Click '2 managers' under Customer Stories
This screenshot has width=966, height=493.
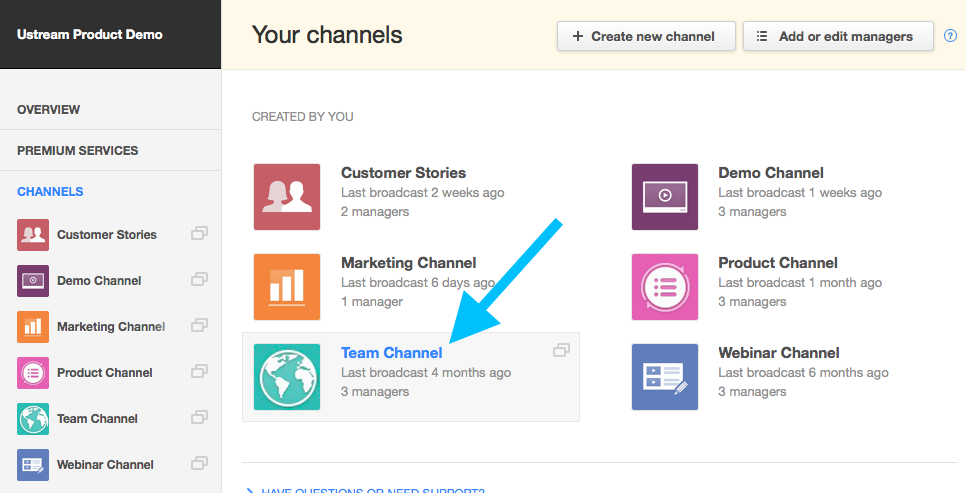point(375,212)
